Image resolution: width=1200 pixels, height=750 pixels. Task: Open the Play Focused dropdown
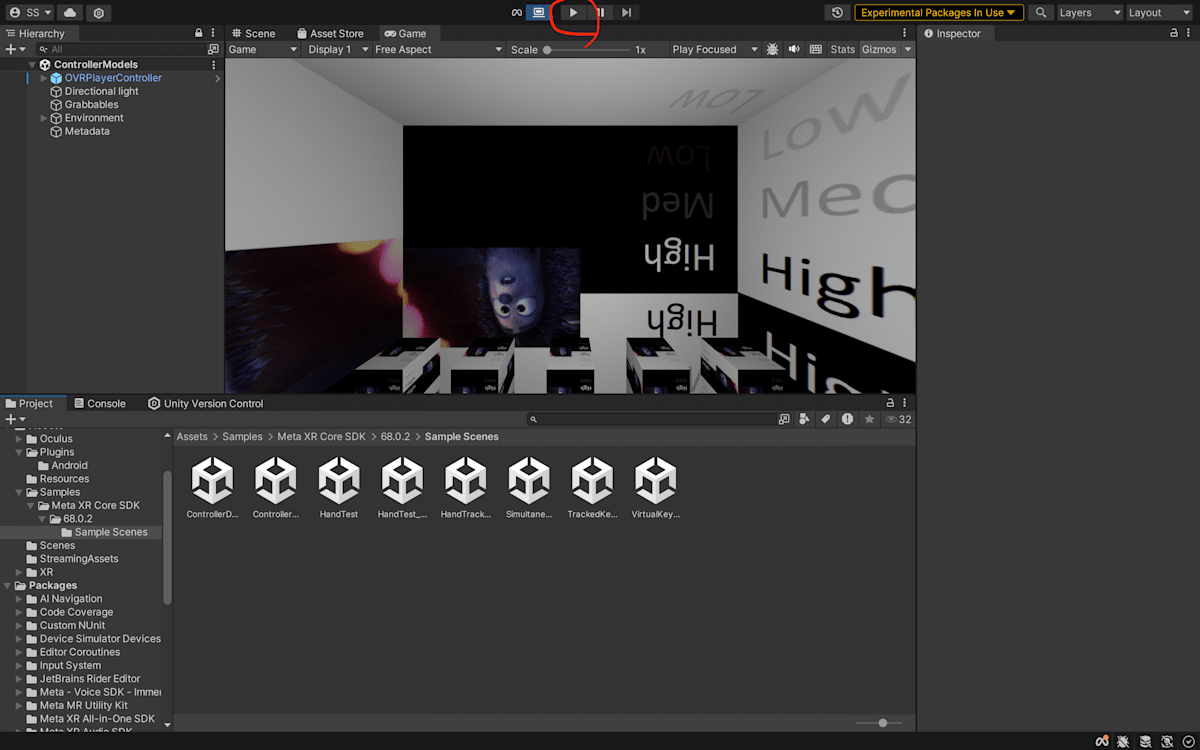(x=714, y=49)
